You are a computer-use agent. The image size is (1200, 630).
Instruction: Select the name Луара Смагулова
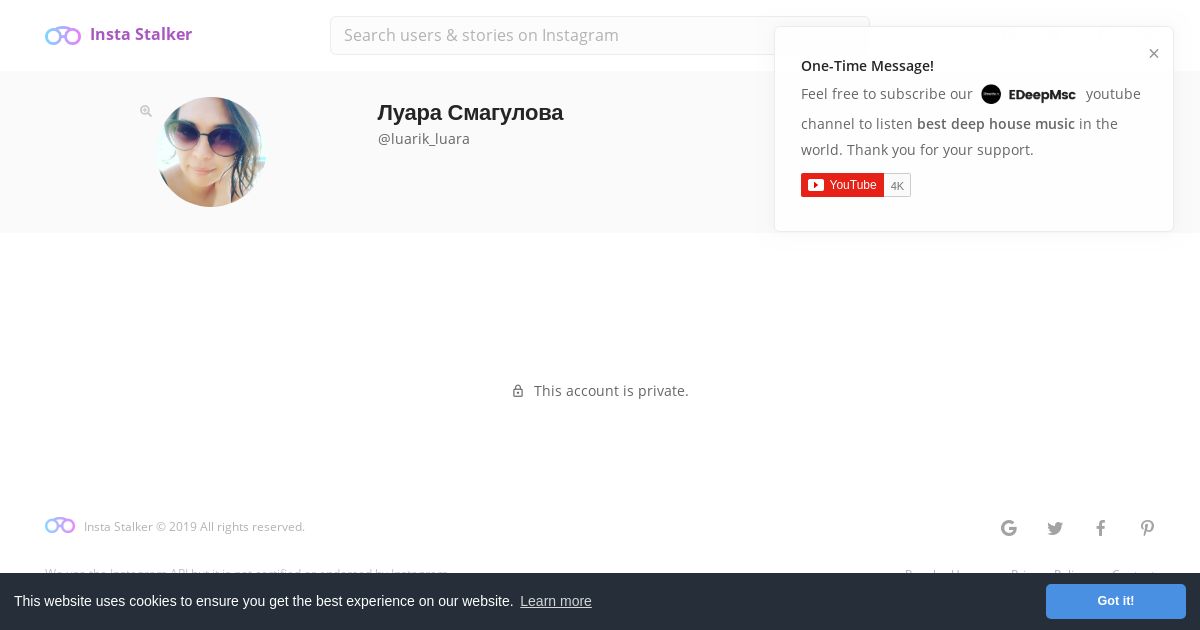tap(470, 112)
